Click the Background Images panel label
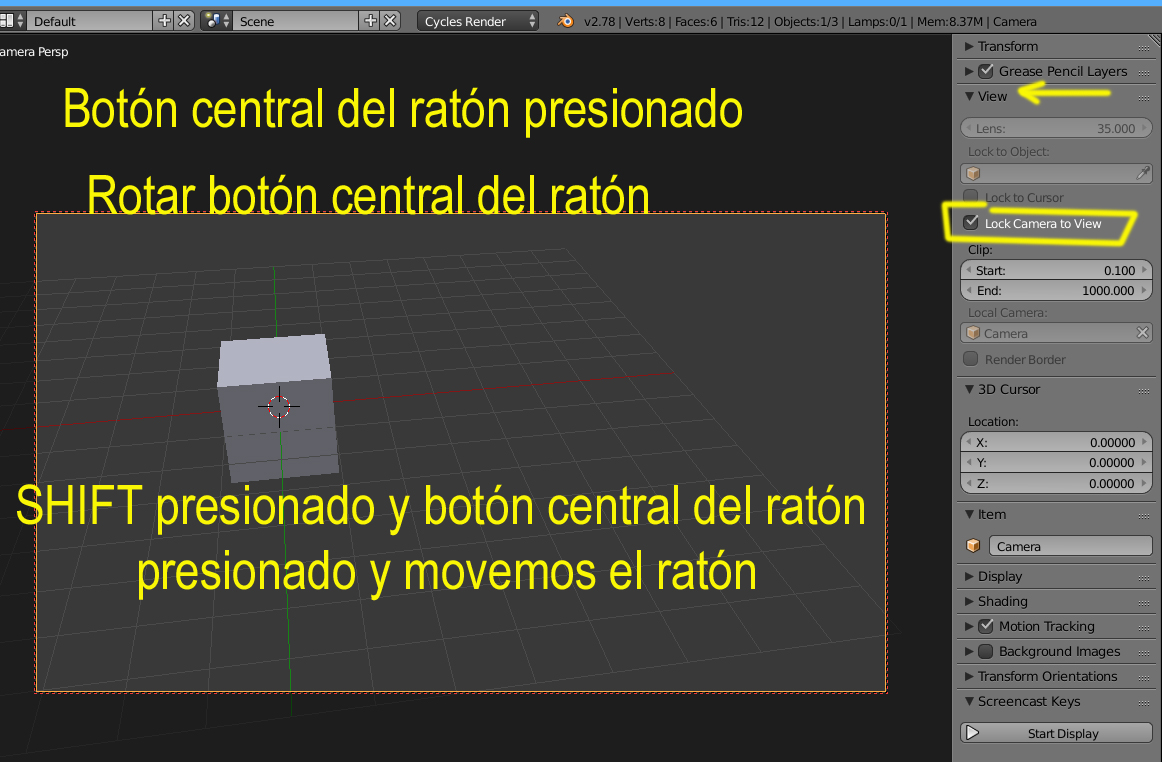The height and width of the screenshot is (762, 1162). click(x=1060, y=652)
